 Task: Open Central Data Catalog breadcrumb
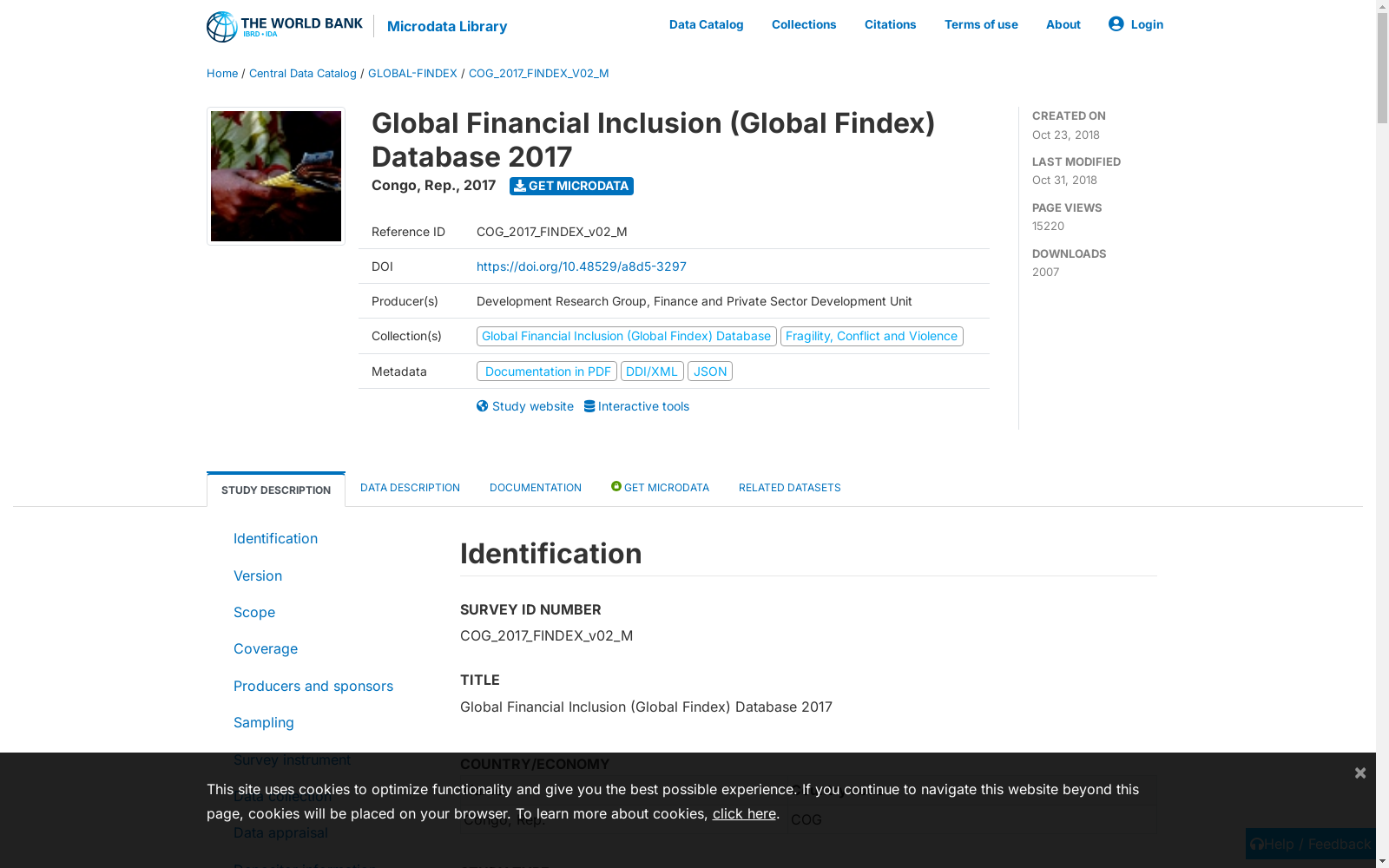pos(303,73)
